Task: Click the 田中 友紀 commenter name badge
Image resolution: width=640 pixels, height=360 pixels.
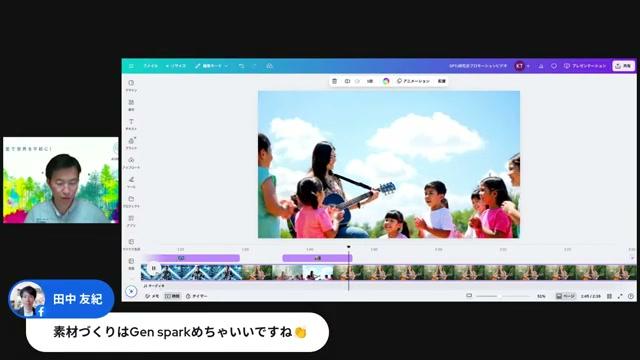Action: tap(78, 299)
